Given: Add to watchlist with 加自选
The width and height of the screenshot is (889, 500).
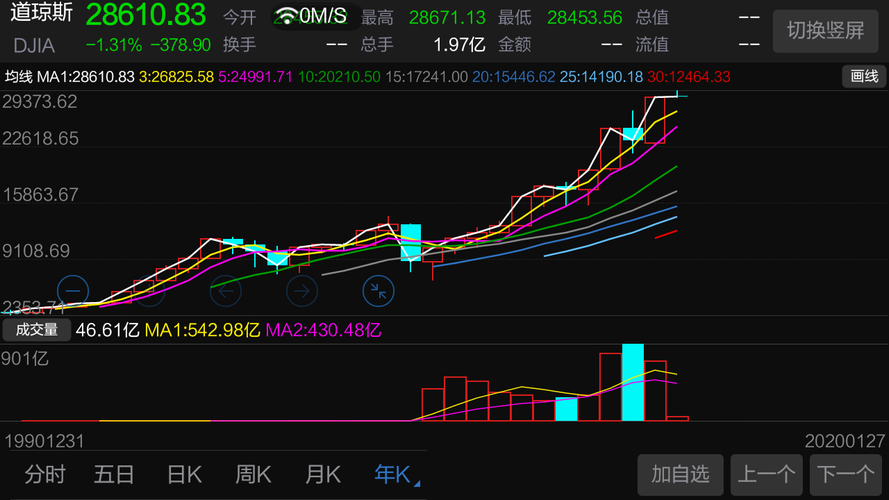Looking at the screenshot, I should click(x=680, y=474).
